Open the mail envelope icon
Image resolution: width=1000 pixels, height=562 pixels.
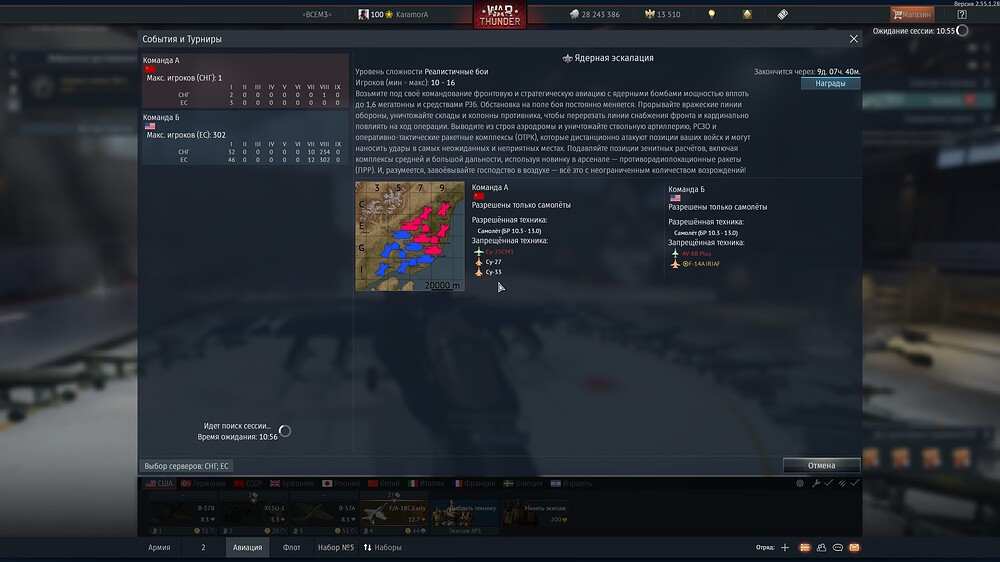click(x=854, y=548)
